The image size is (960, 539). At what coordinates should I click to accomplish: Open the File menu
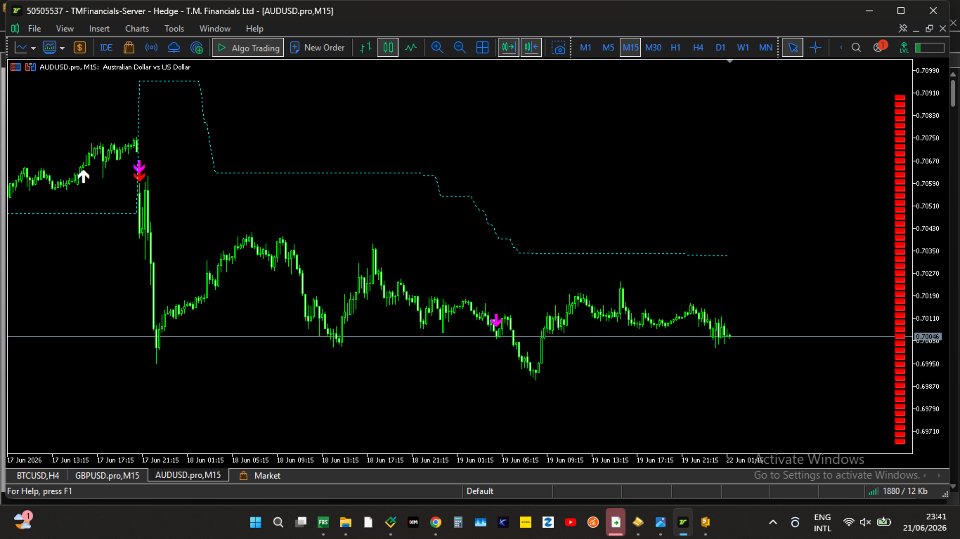[34, 29]
